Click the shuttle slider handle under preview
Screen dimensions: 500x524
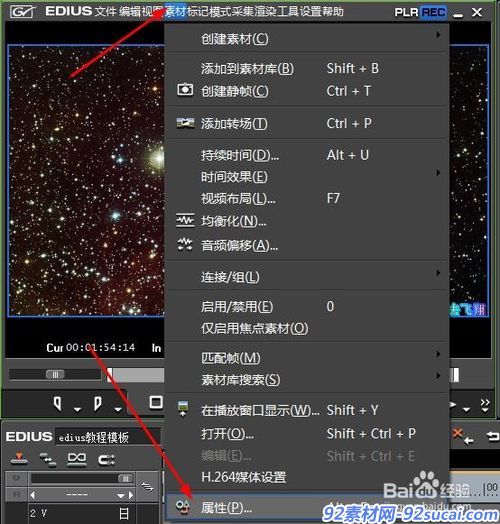pos(55,374)
